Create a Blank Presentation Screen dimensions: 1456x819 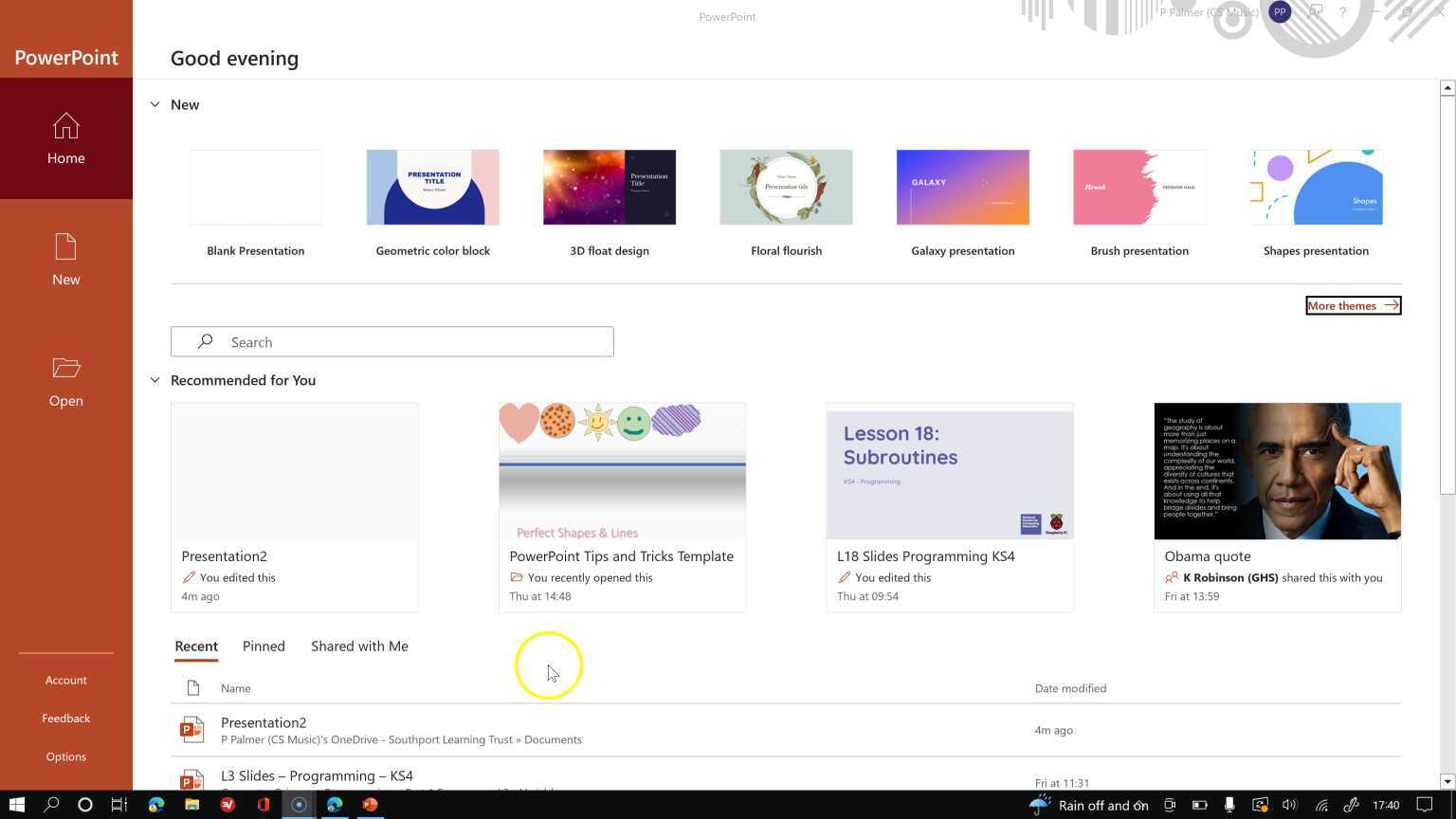pyautogui.click(x=256, y=203)
